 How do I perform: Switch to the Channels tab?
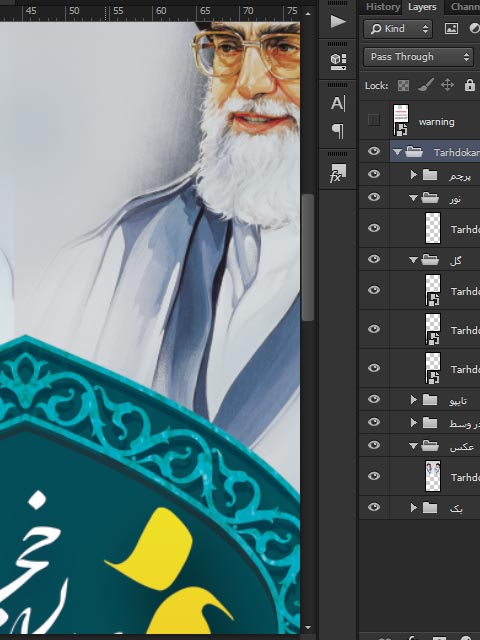(x=465, y=7)
